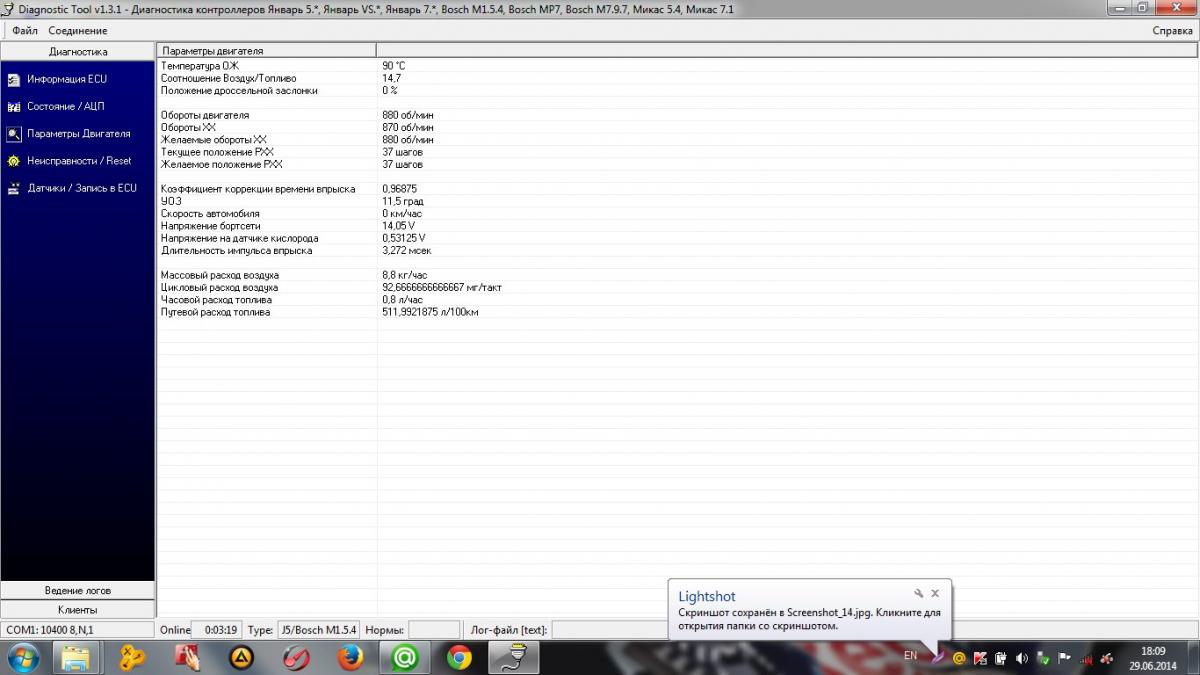1200x675 pixels.
Task: Click the J5/Bosch M1.5.4 type entry
Action: (x=319, y=630)
